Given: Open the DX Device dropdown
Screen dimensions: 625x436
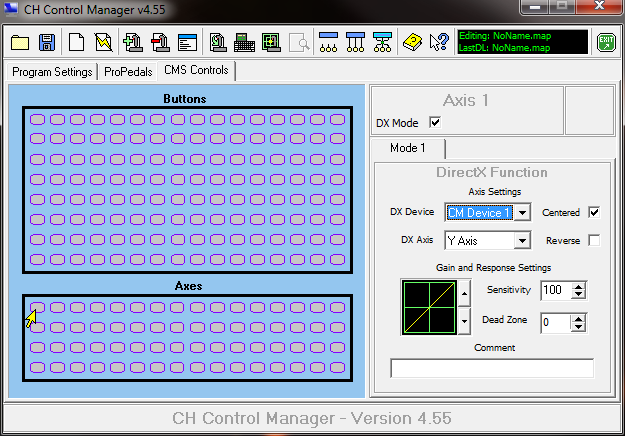Looking at the screenshot, I should [522, 212].
